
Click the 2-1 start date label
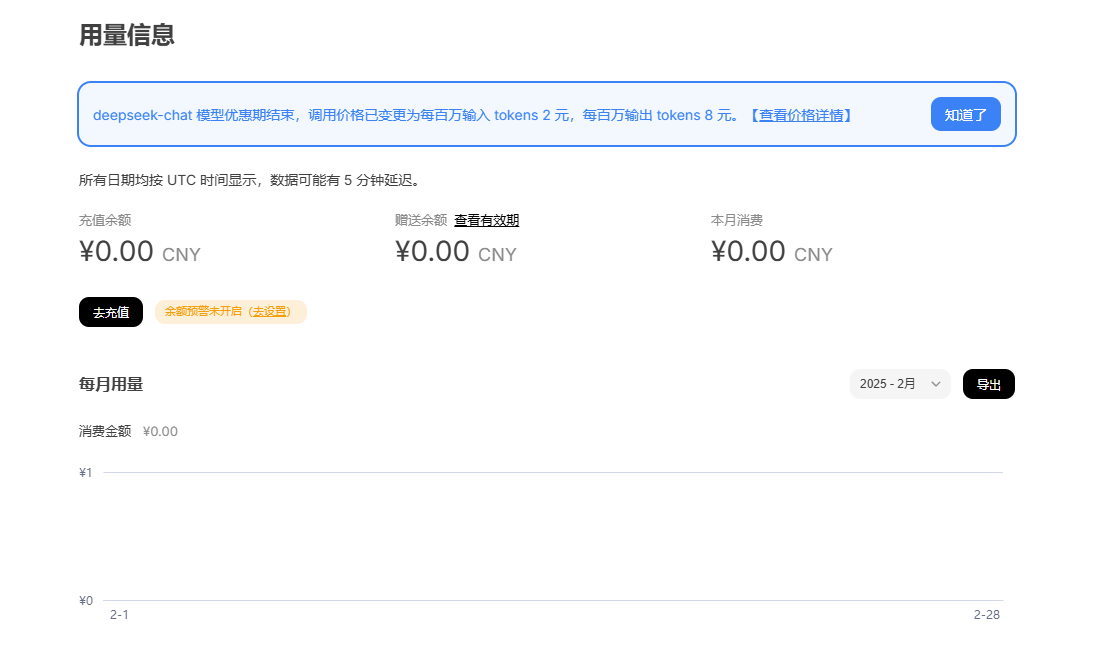119,614
